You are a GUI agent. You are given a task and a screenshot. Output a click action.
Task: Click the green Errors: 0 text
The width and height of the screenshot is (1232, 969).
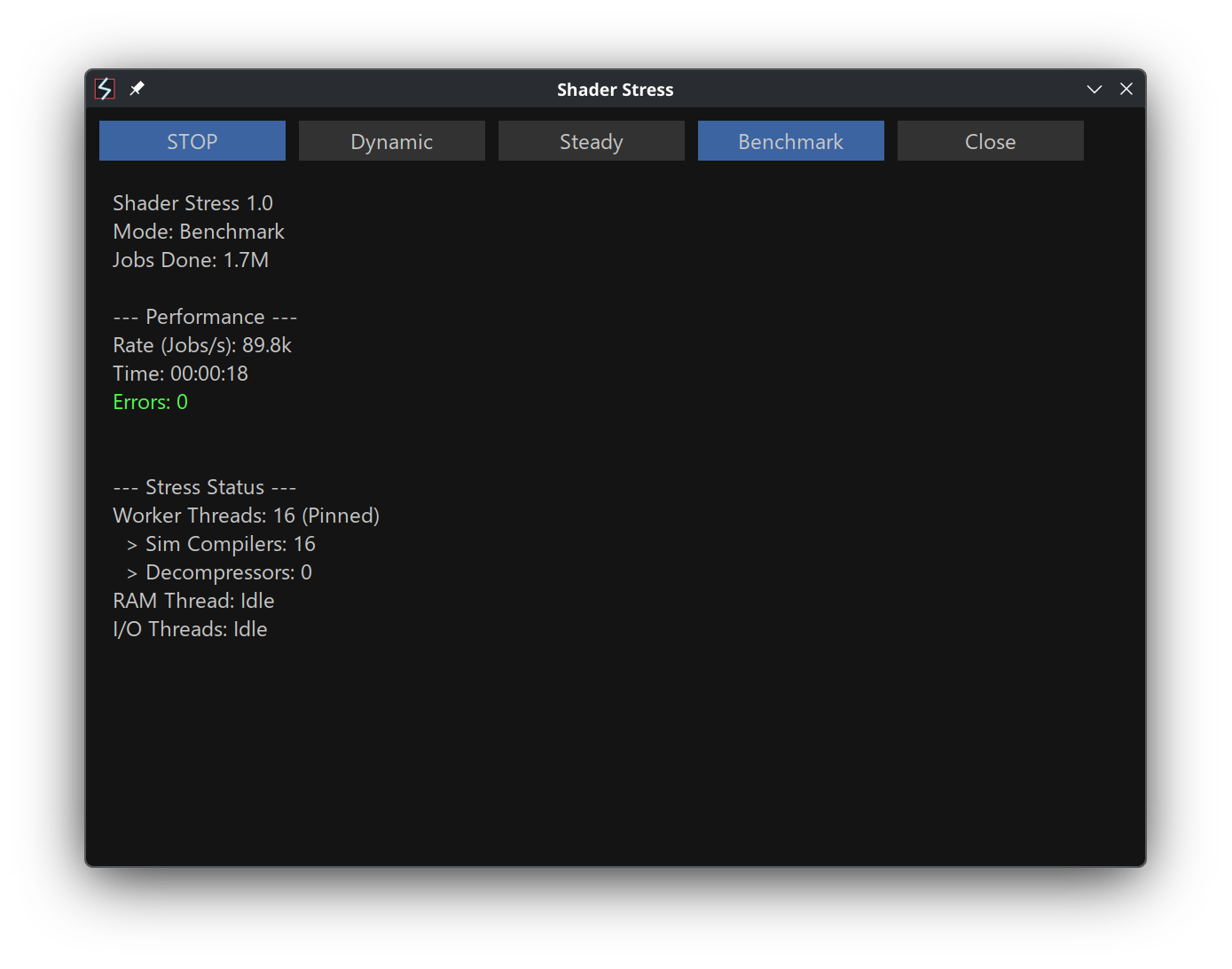pos(150,402)
